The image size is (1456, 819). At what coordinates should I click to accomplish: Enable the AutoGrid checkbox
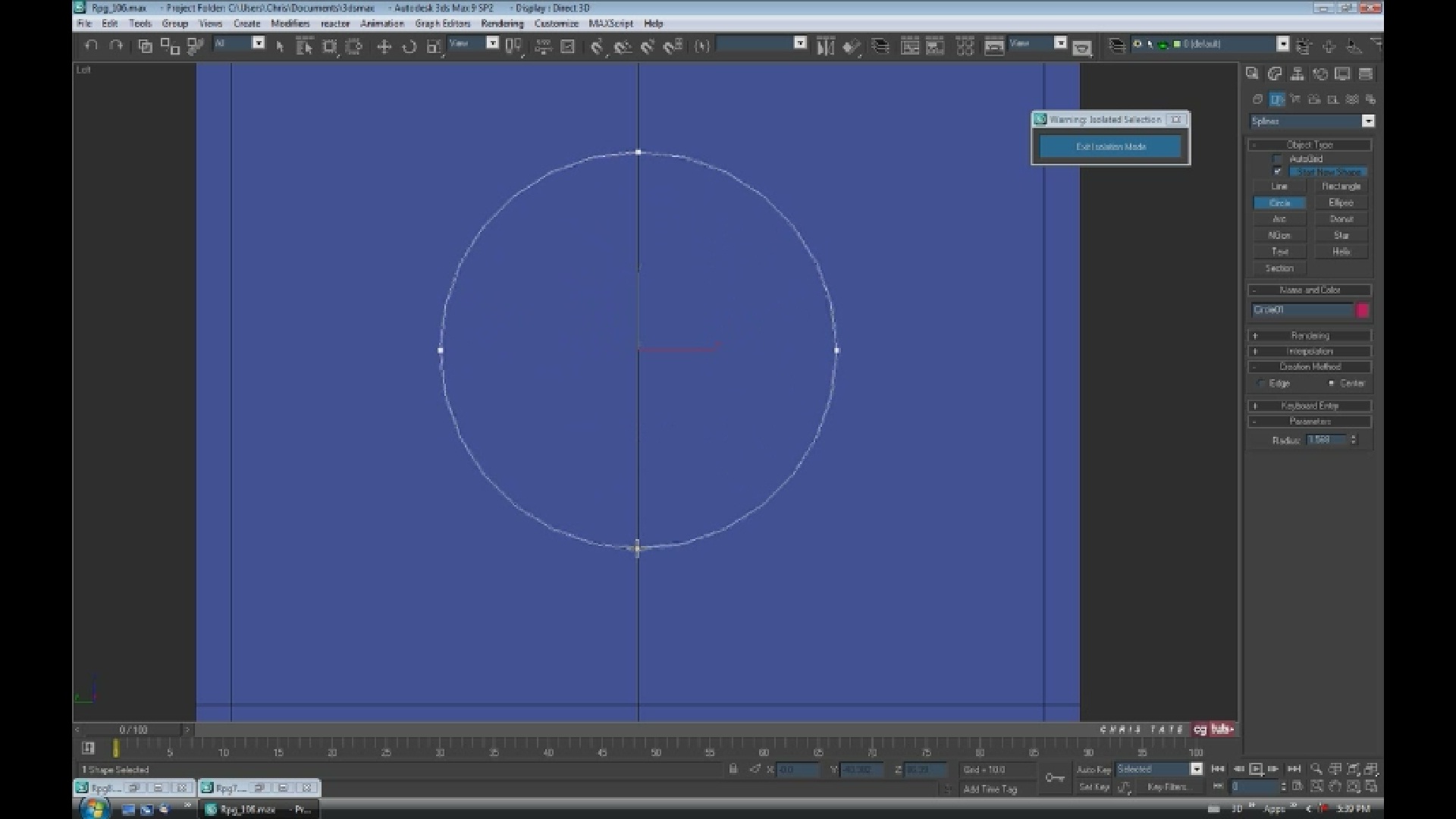pyautogui.click(x=1278, y=159)
